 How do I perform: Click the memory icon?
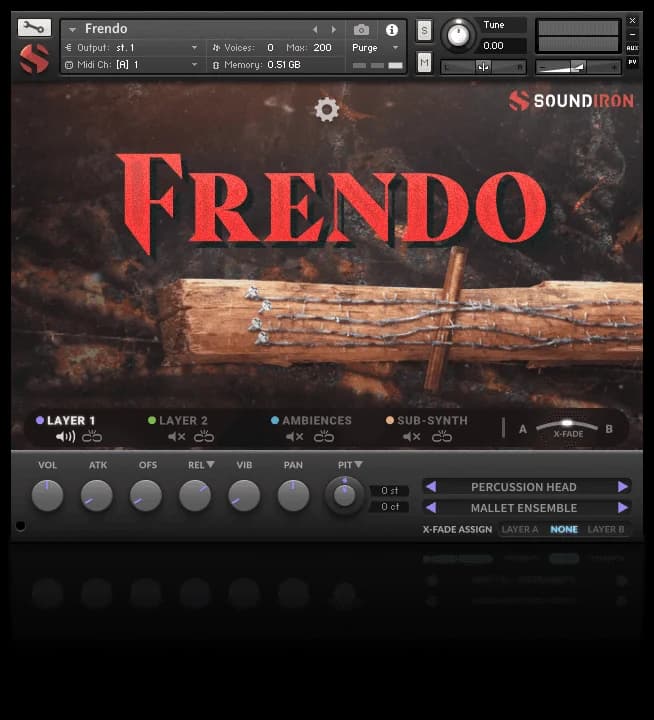point(216,65)
